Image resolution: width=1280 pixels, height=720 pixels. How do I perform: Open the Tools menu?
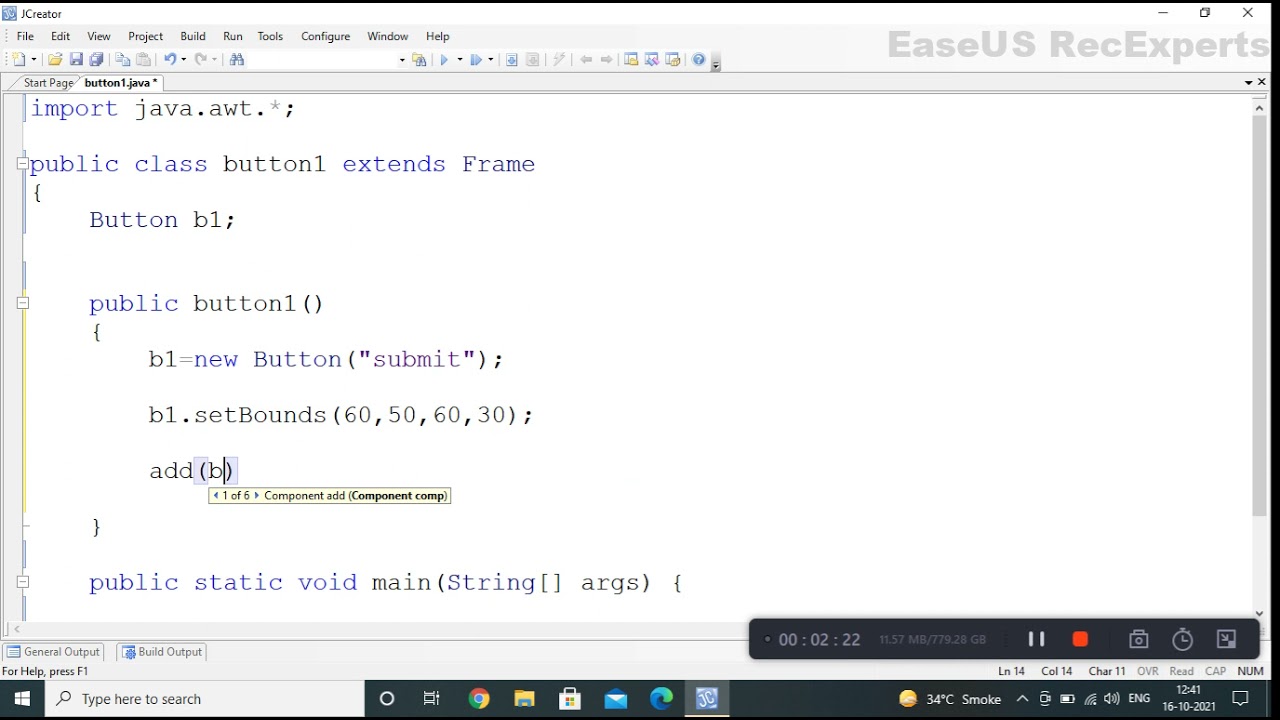pos(270,36)
